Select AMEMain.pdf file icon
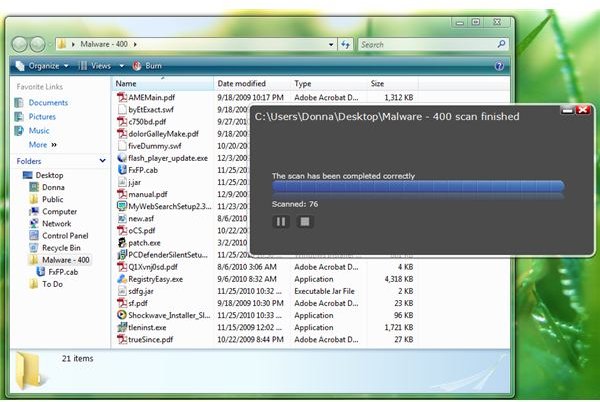Image resolution: width=600 pixels, height=402 pixels. pyautogui.click(x=122, y=98)
